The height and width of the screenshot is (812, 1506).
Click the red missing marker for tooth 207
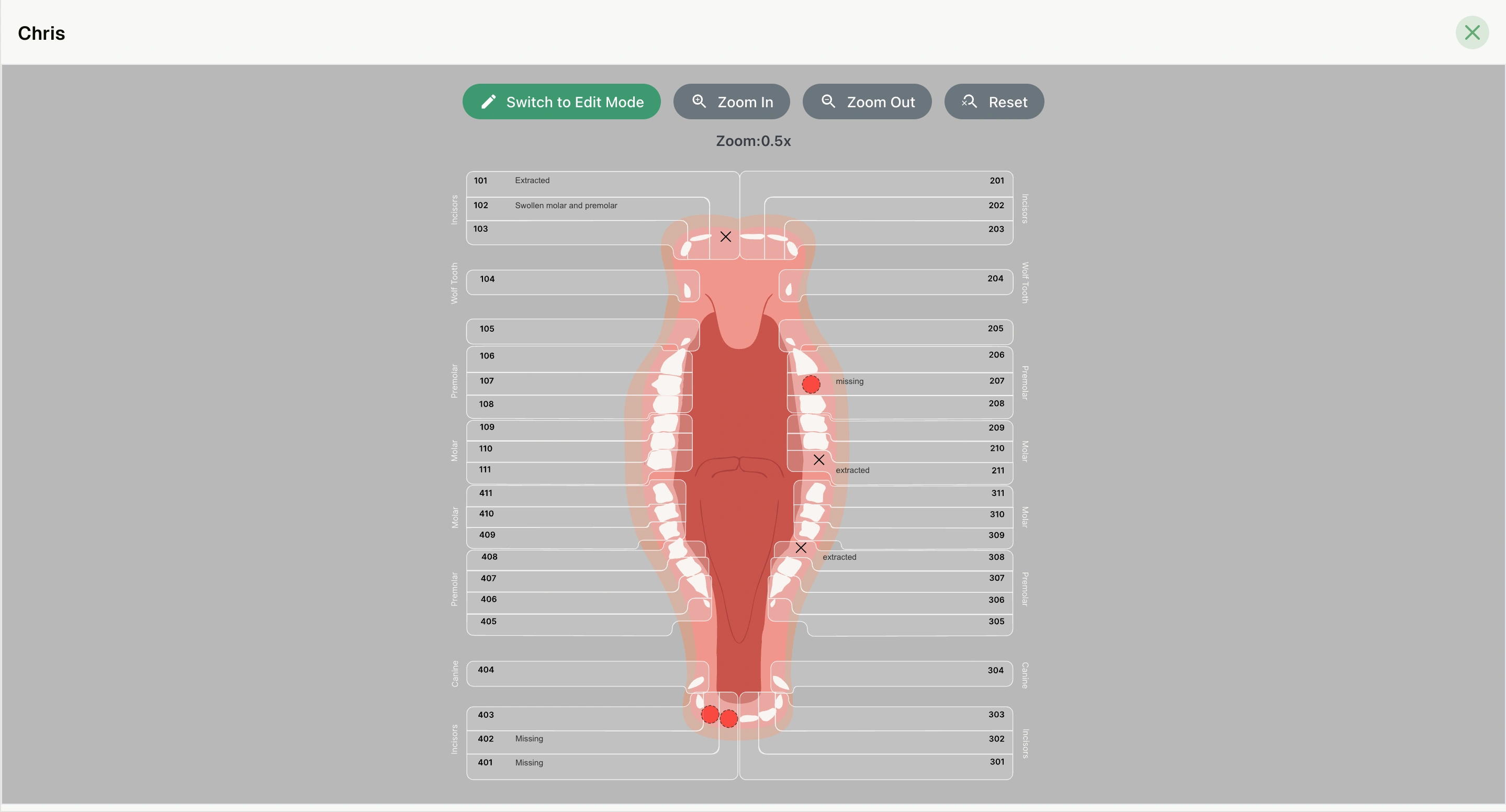click(x=811, y=385)
